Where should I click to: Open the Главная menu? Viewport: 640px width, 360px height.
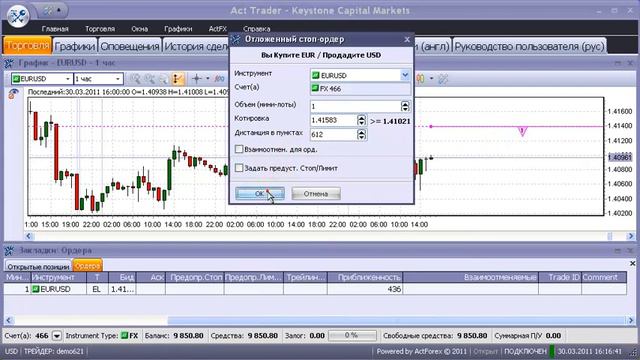pyautogui.click(x=55, y=29)
